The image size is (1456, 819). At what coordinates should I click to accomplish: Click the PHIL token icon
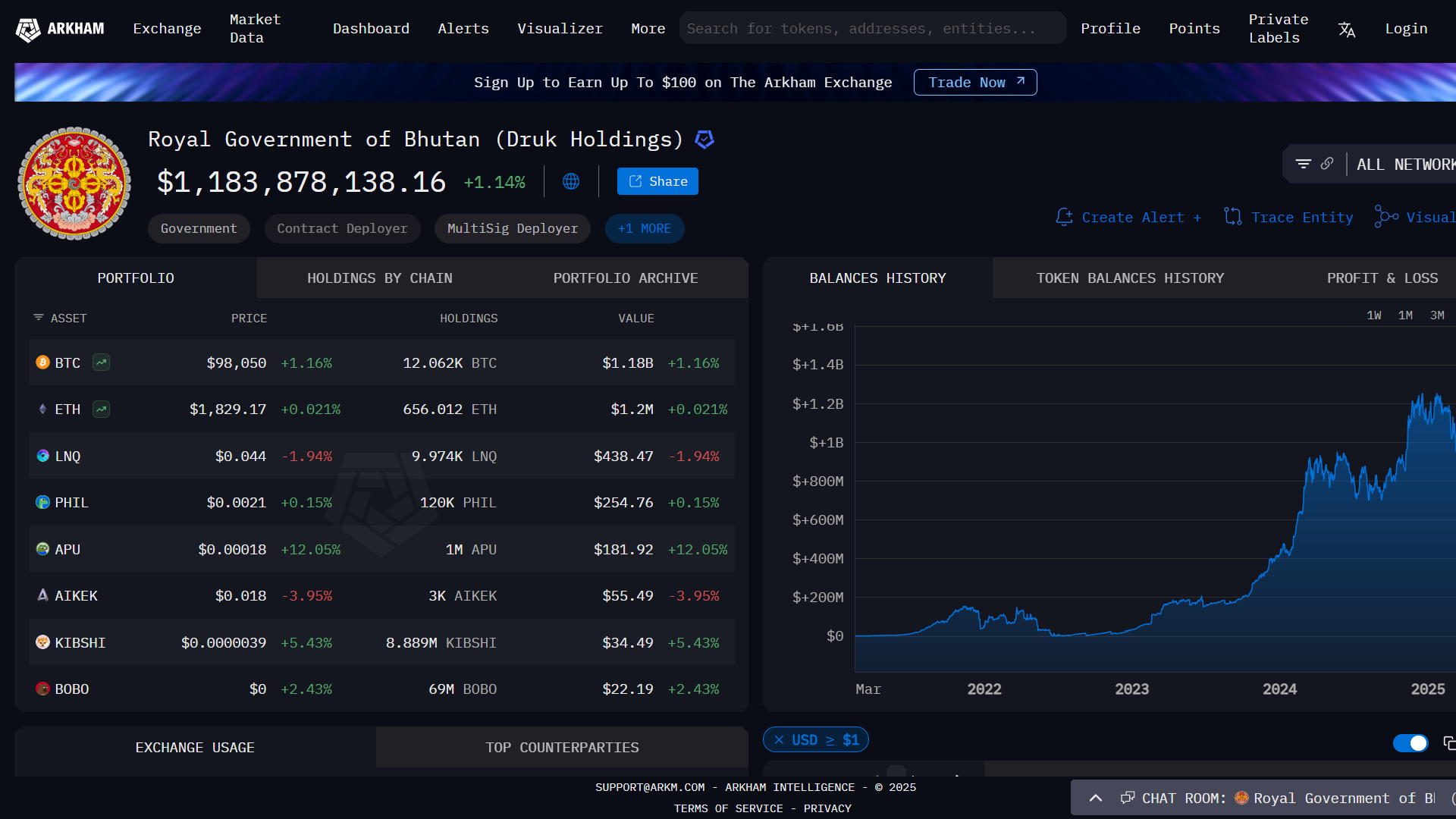coord(43,502)
